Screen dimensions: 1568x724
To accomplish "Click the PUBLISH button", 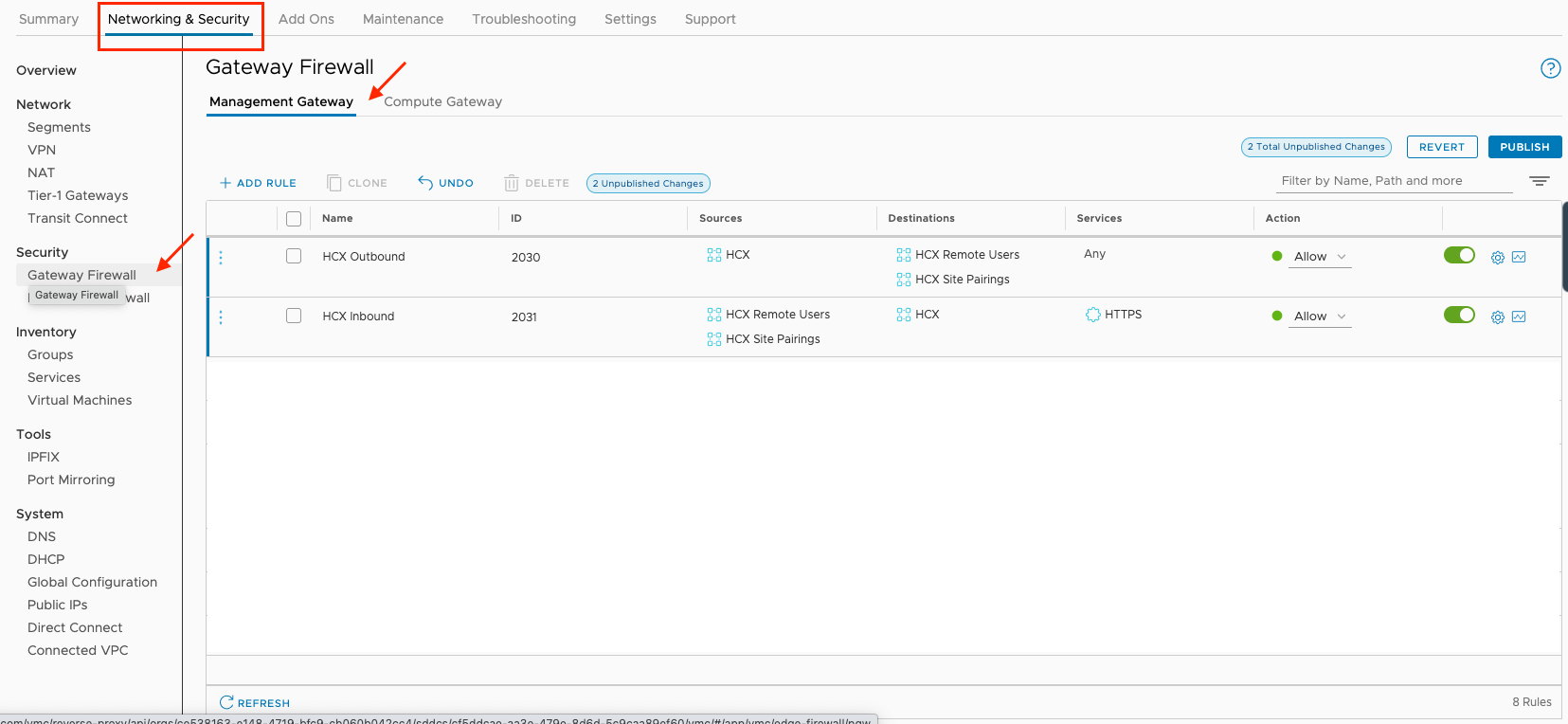I will click(1524, 147).
